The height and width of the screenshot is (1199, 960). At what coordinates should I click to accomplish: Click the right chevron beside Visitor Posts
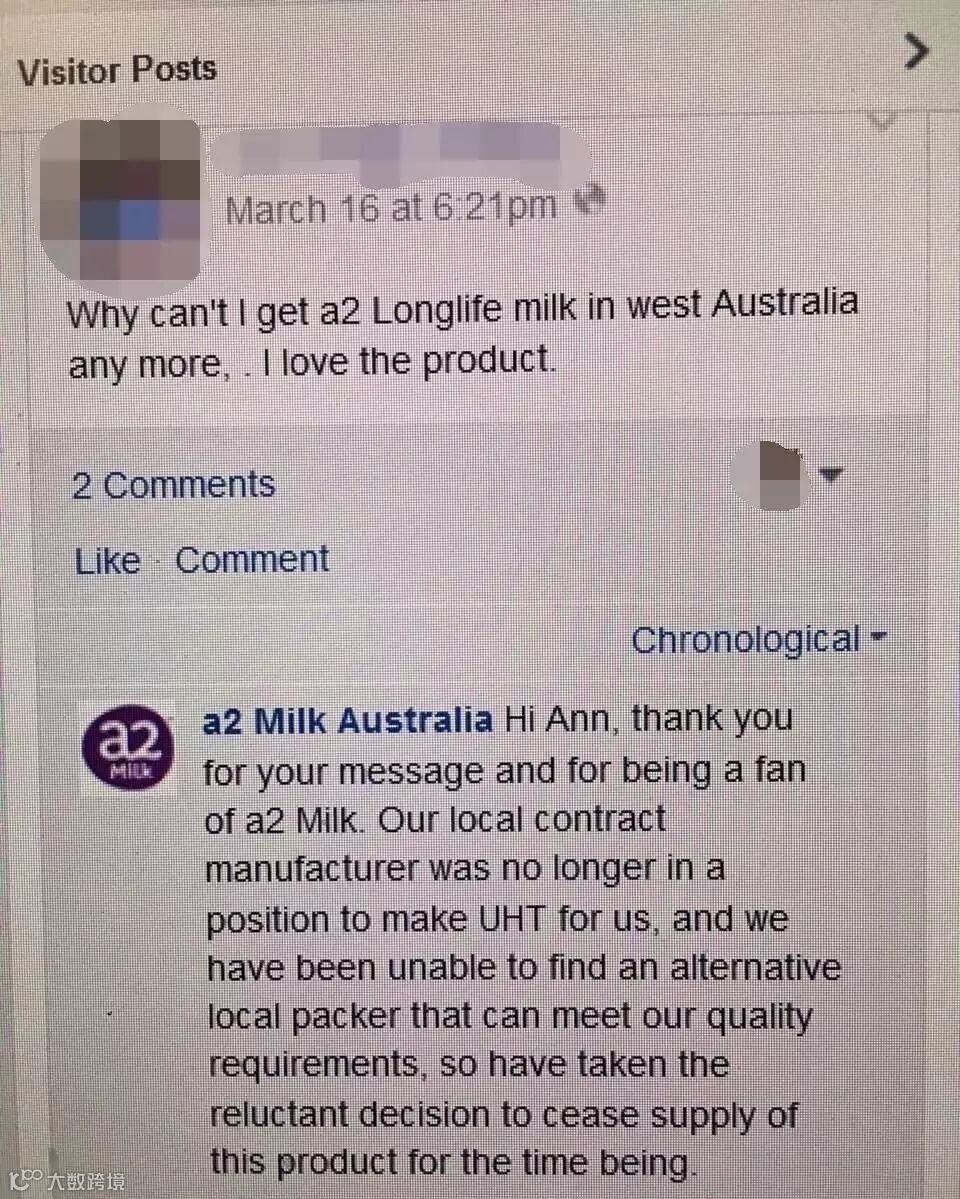point(916,51)
